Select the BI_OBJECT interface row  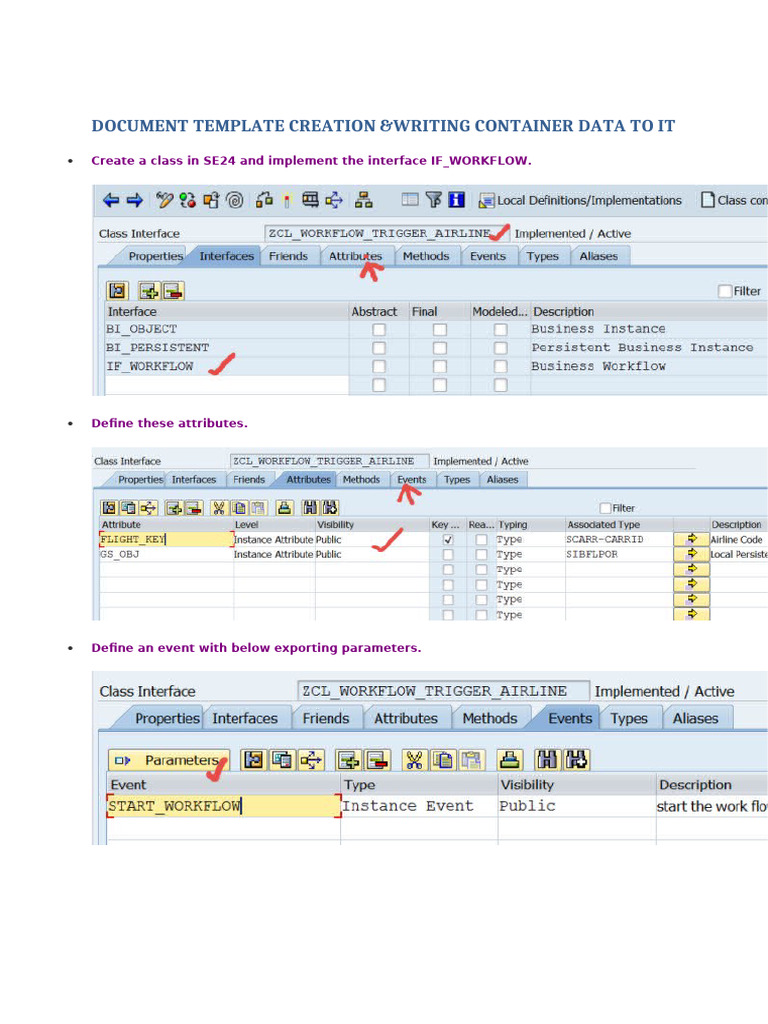227,329
